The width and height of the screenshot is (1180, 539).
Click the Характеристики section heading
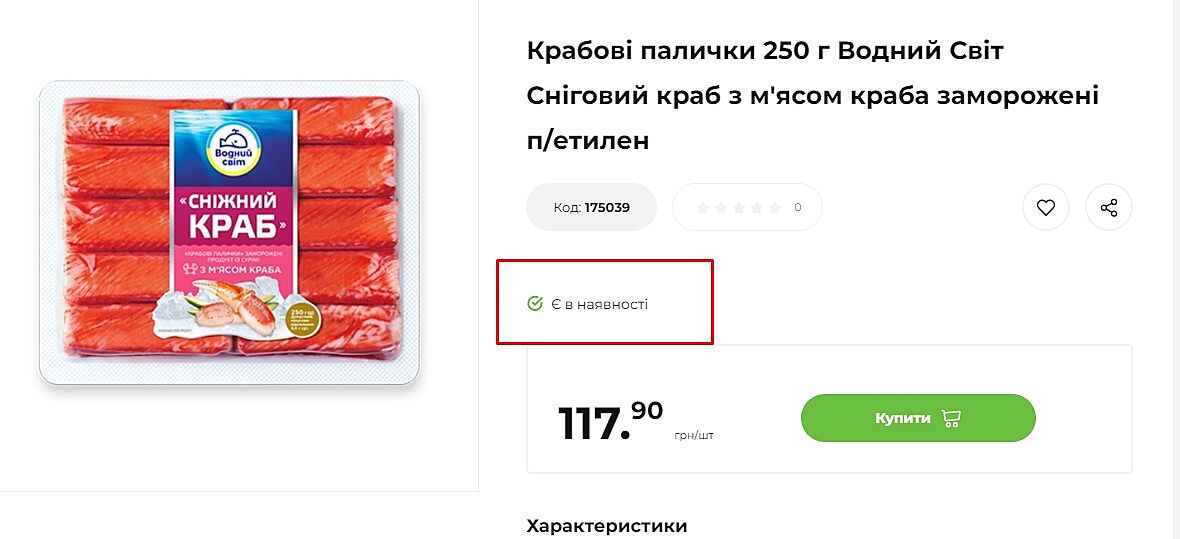click(607, 526)
